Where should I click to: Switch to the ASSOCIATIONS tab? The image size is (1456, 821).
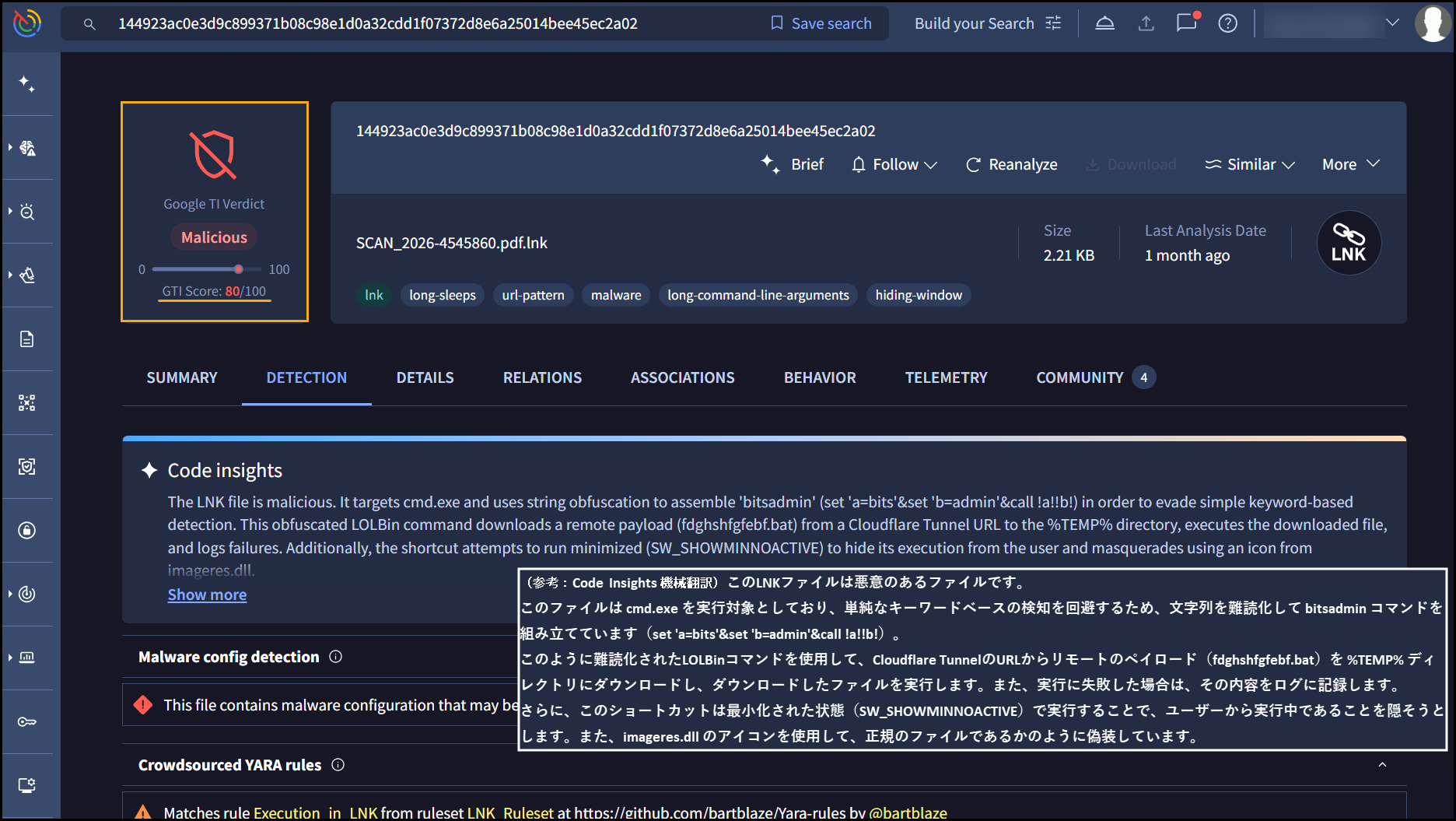(x=682, y=377)
